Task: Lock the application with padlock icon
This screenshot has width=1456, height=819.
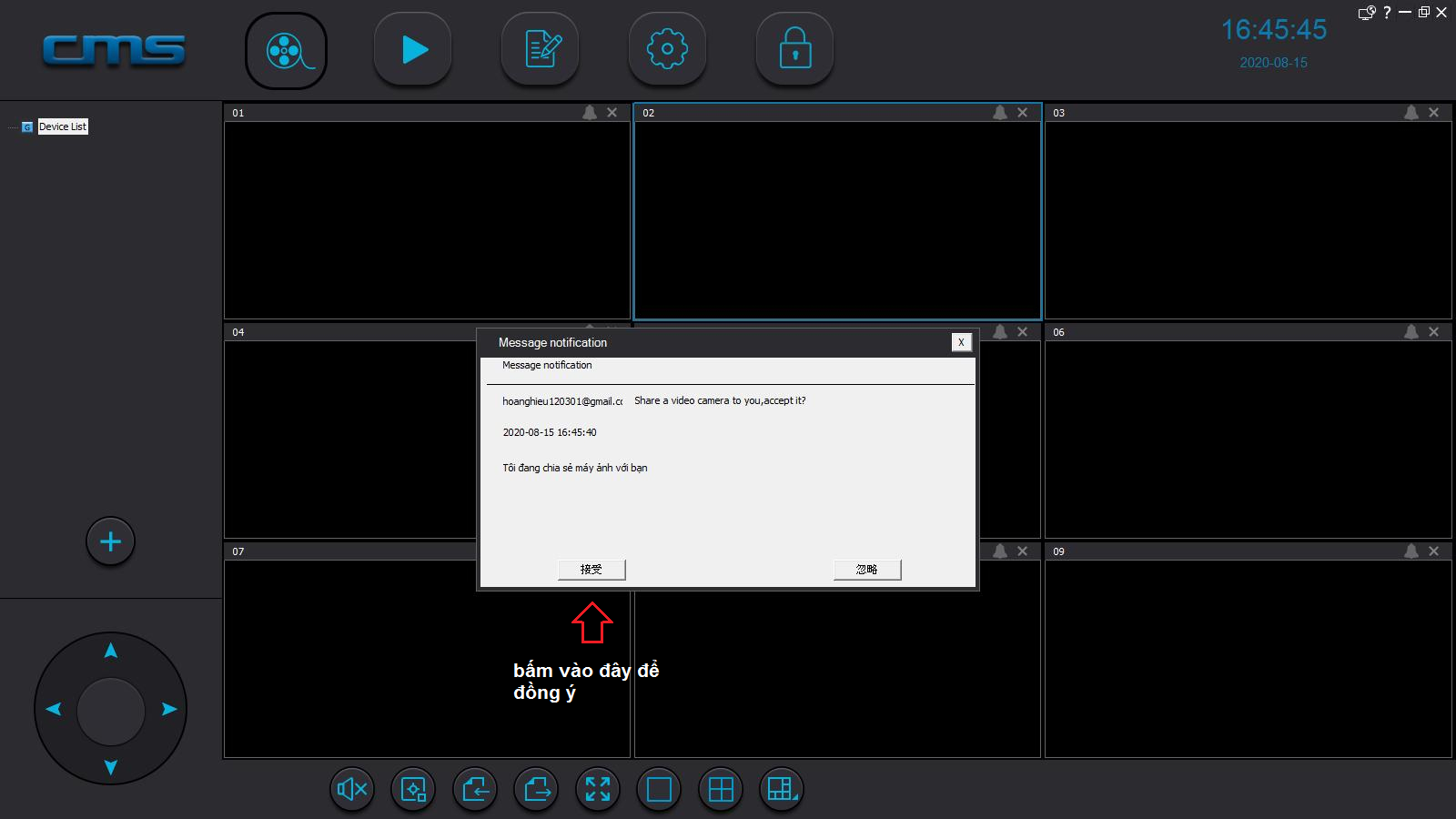Action: (794, 50)
